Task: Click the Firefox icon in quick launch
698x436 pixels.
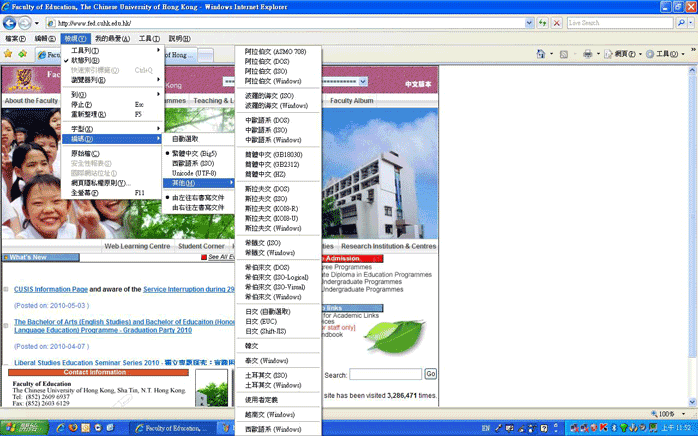Action: pos(73,428)
